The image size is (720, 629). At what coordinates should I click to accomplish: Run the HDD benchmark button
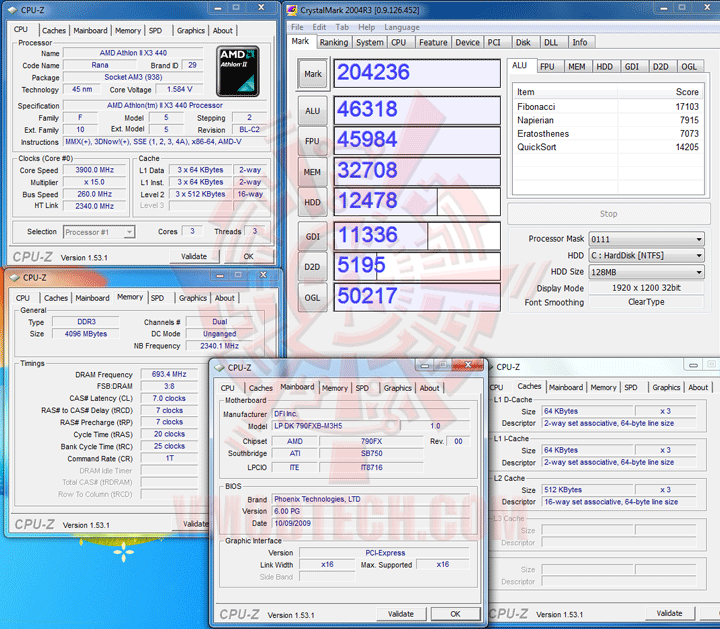[313, 202]
